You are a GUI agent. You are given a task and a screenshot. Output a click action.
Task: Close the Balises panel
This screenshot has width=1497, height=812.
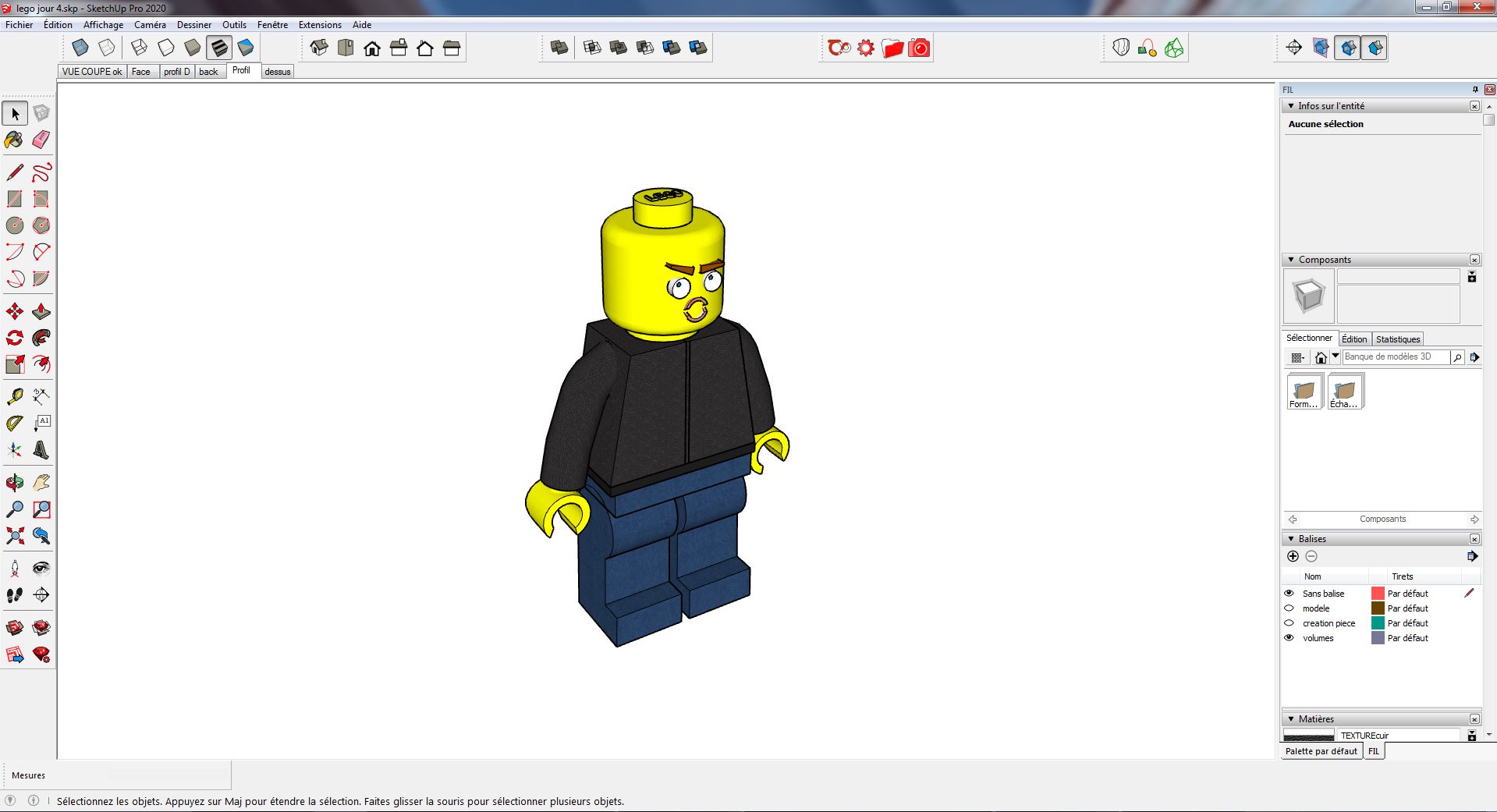1474,539
